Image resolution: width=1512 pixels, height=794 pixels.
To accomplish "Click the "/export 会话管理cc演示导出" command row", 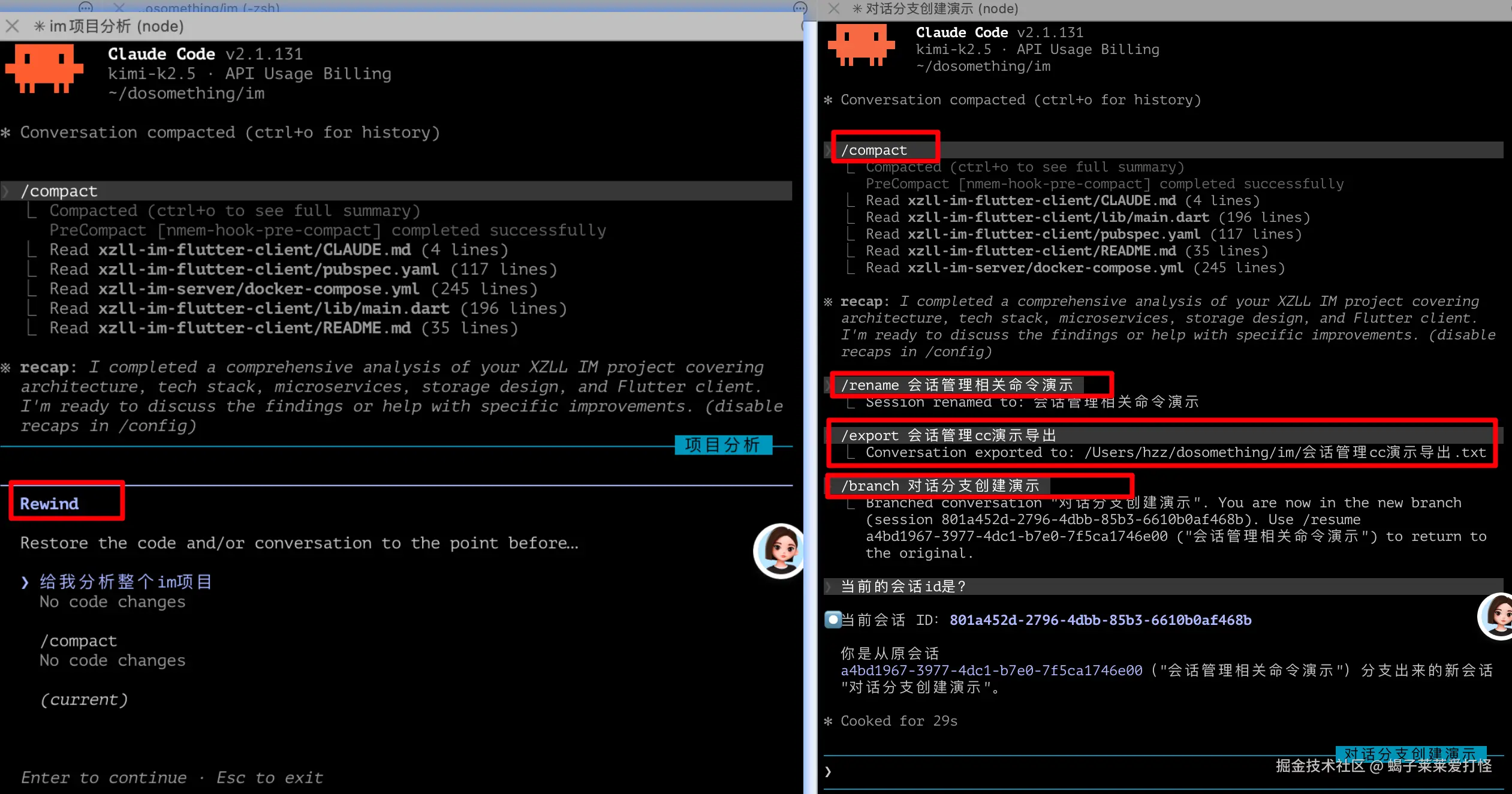I will (1164, 435).
